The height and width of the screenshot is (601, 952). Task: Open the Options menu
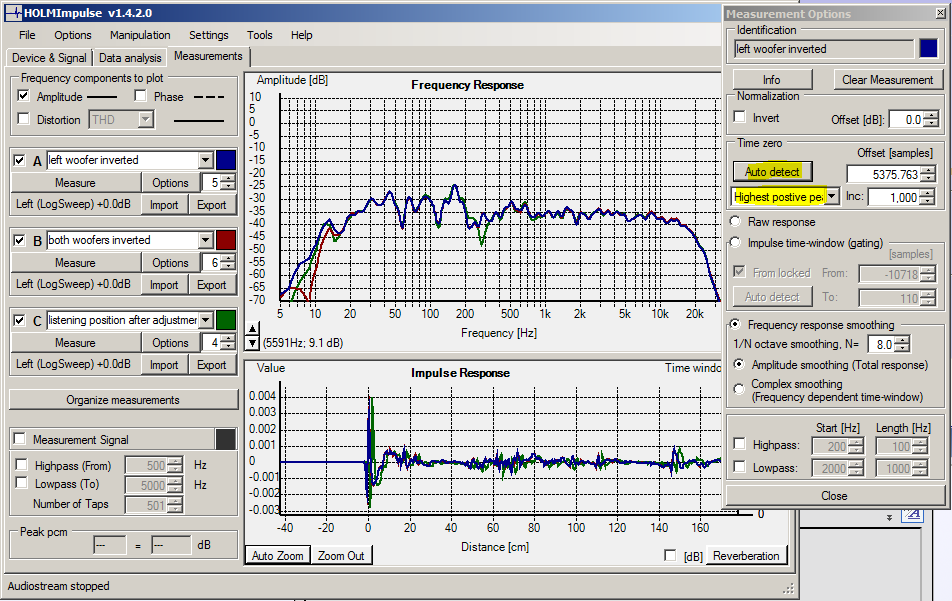(73, 35)
